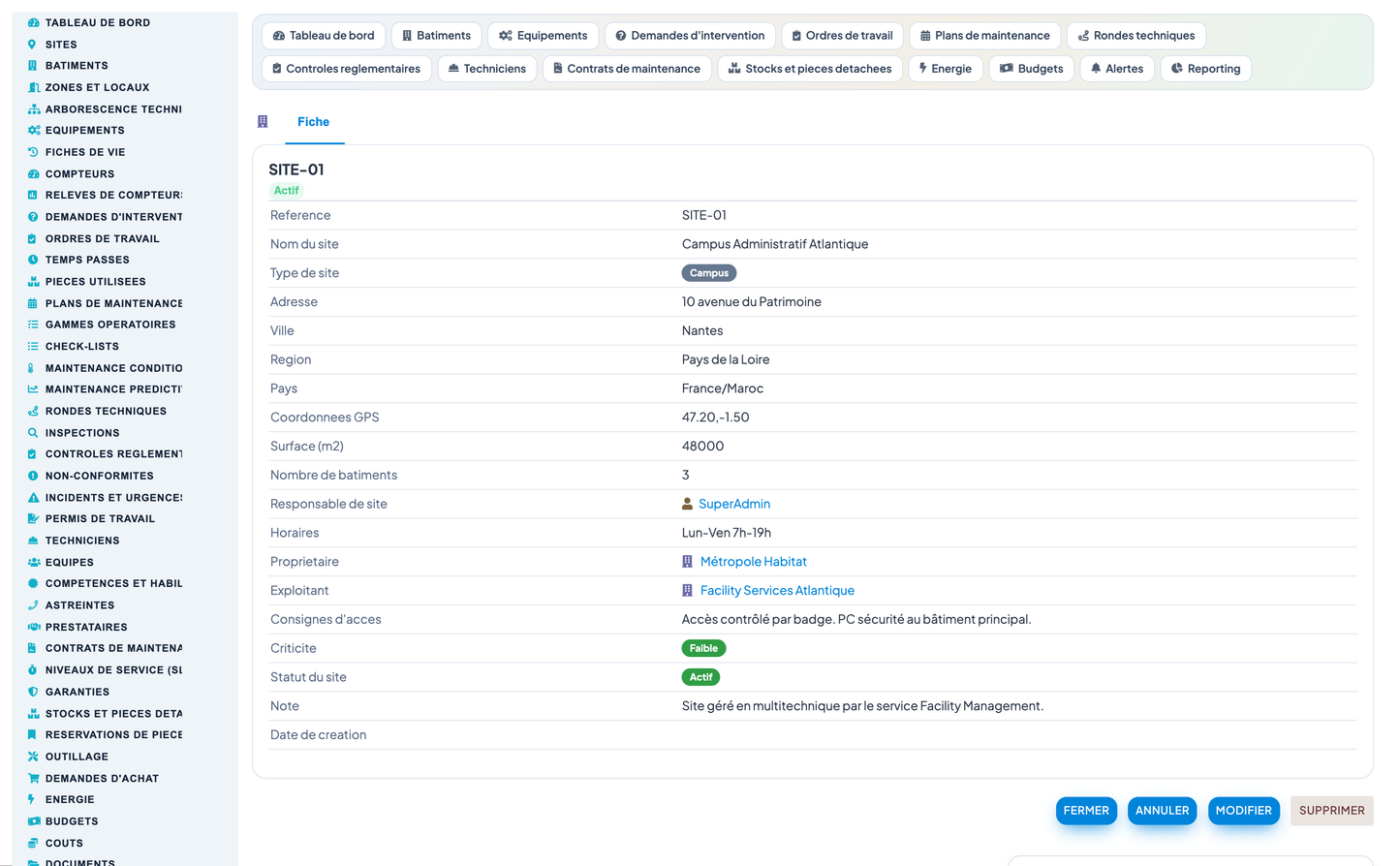This screenshot has height=866, width=1400.
Task: Go to Gammes operatoires in sidebar
Action: 110,325
